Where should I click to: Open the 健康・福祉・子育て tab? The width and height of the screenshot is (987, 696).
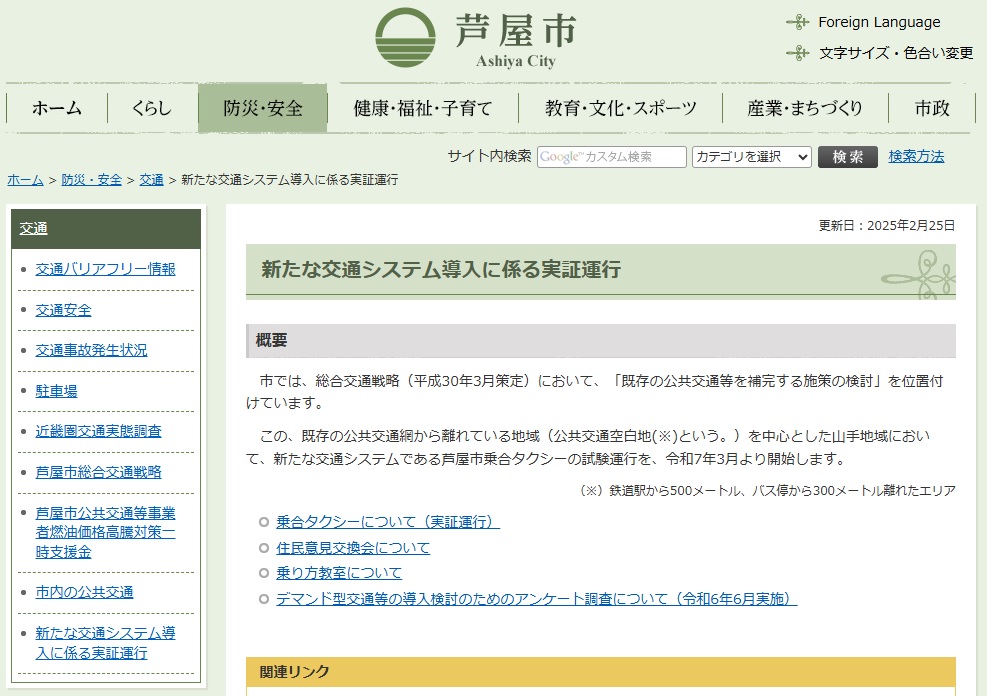click(422, 108)
